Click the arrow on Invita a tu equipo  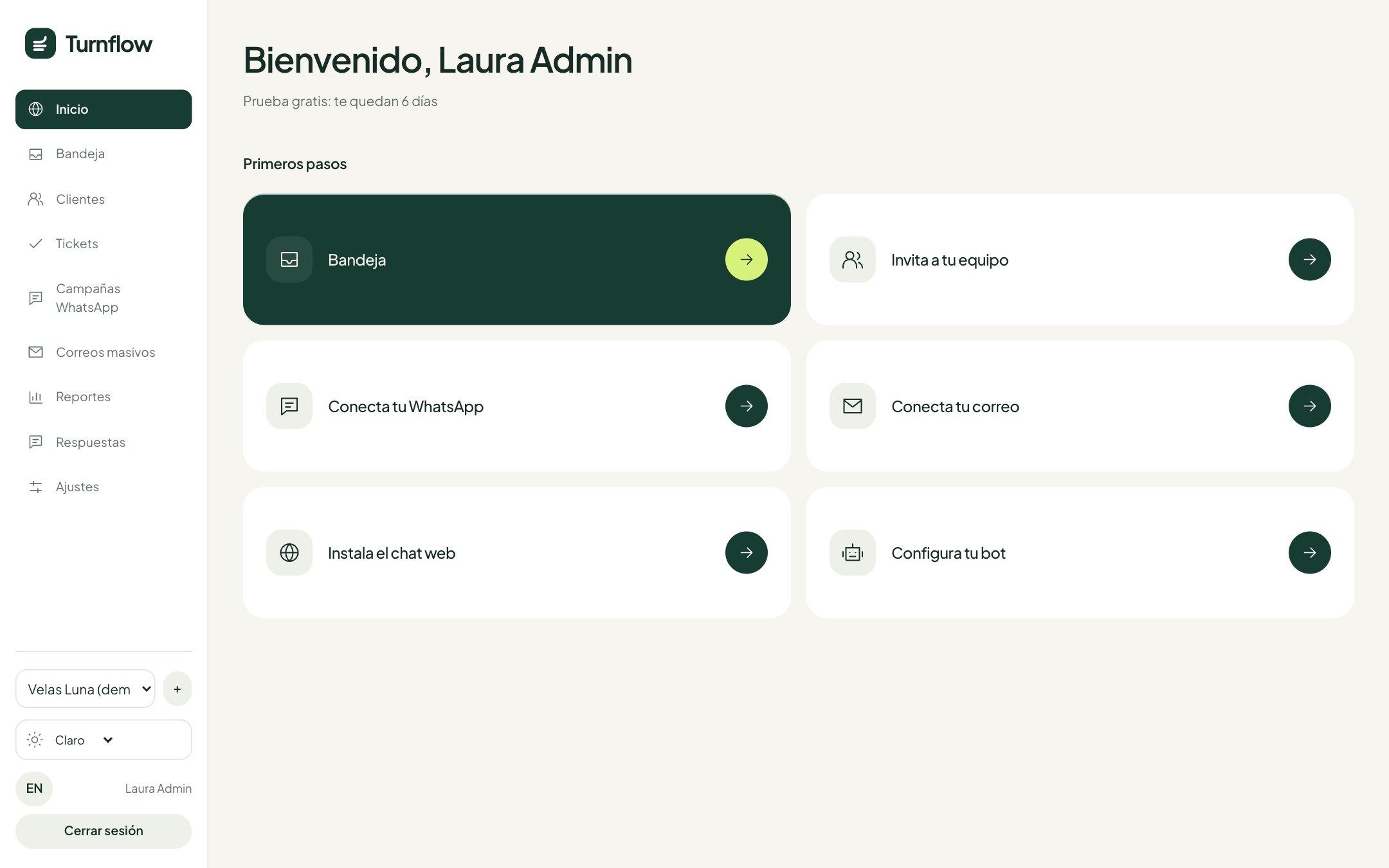point(1309,260)
